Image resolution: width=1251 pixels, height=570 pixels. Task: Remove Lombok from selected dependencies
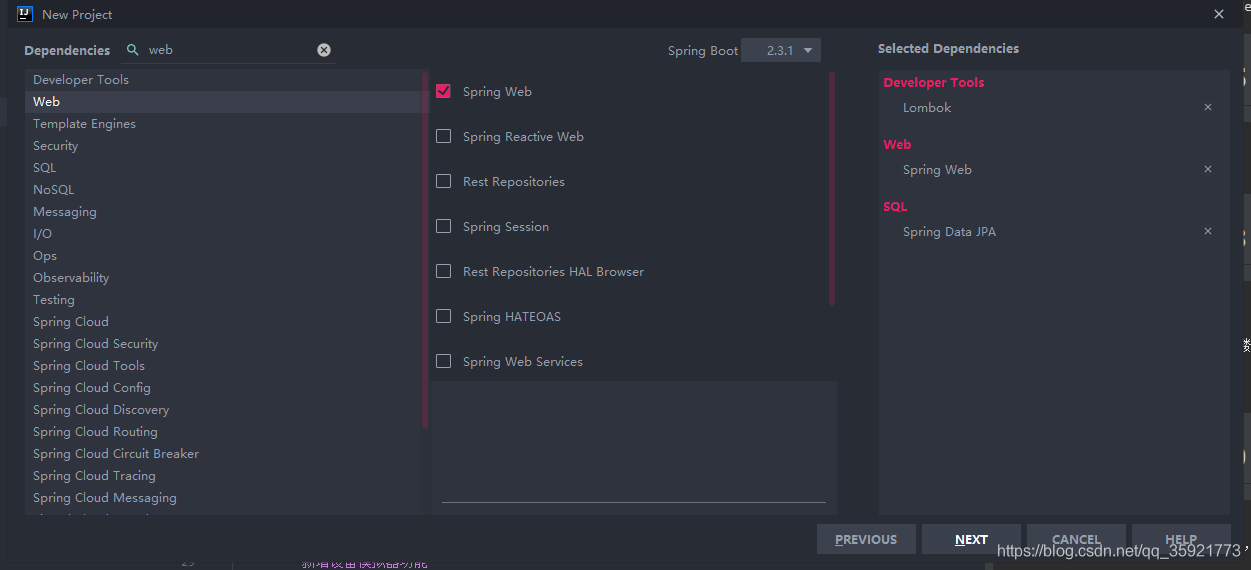[1208, 107]
